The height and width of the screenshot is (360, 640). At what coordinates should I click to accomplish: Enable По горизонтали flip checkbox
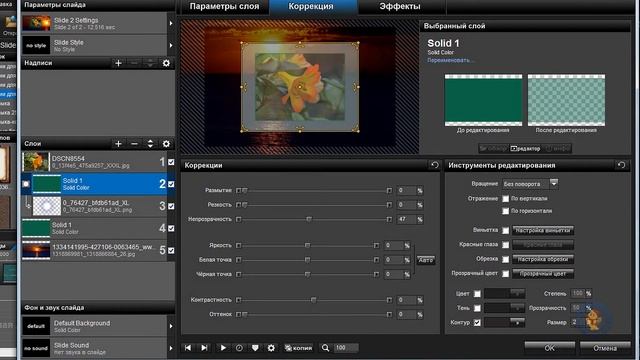coord(505,211)
